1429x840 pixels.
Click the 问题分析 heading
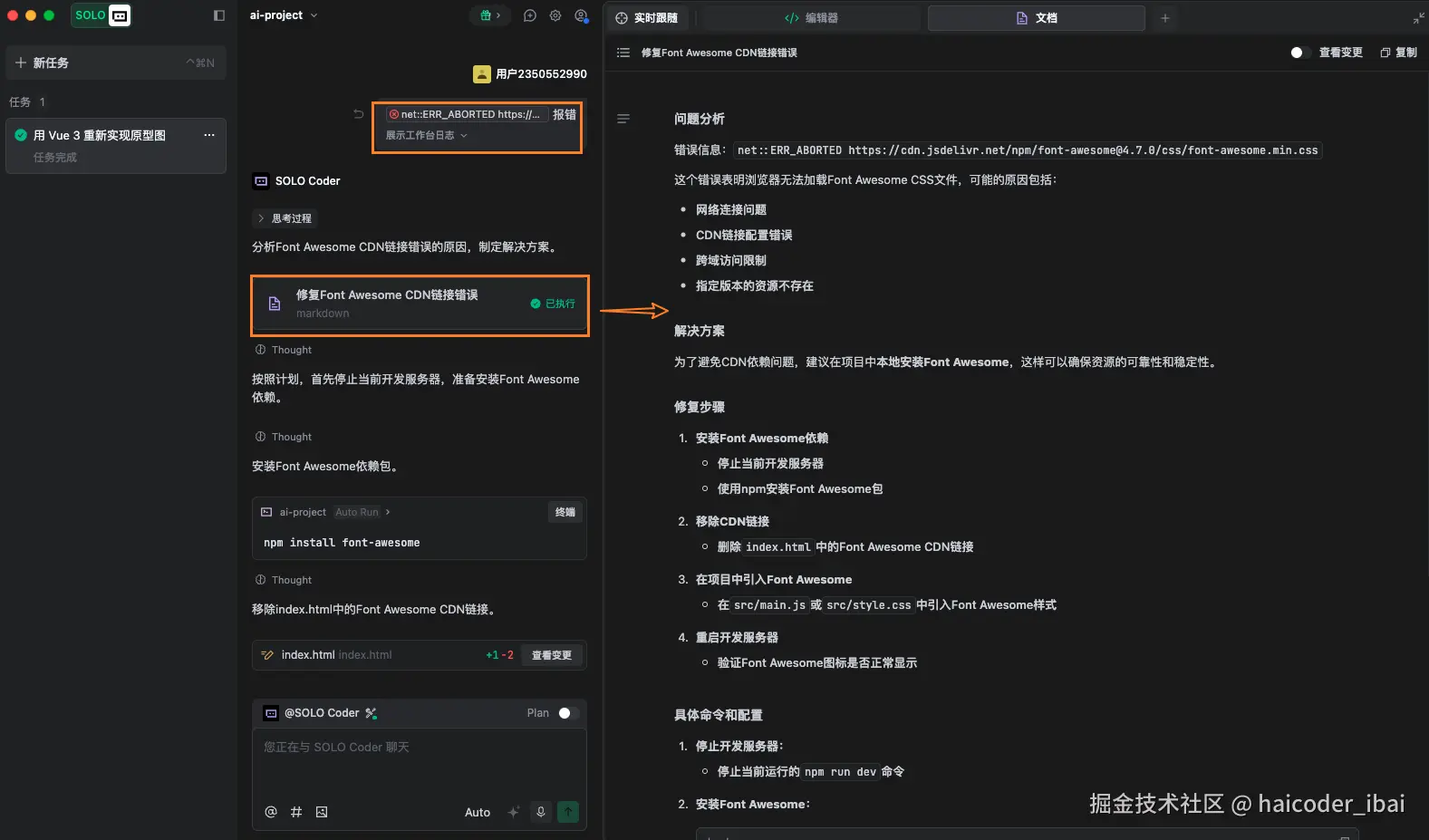[x=700, y=119]
